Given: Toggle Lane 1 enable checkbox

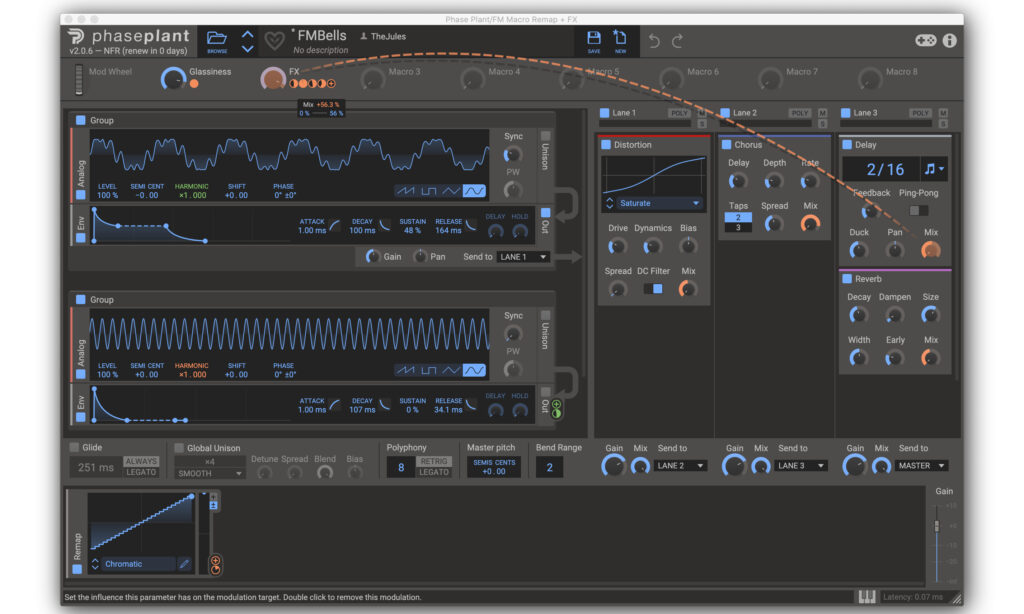Looking at the screenshot, I should pos(604,113).
